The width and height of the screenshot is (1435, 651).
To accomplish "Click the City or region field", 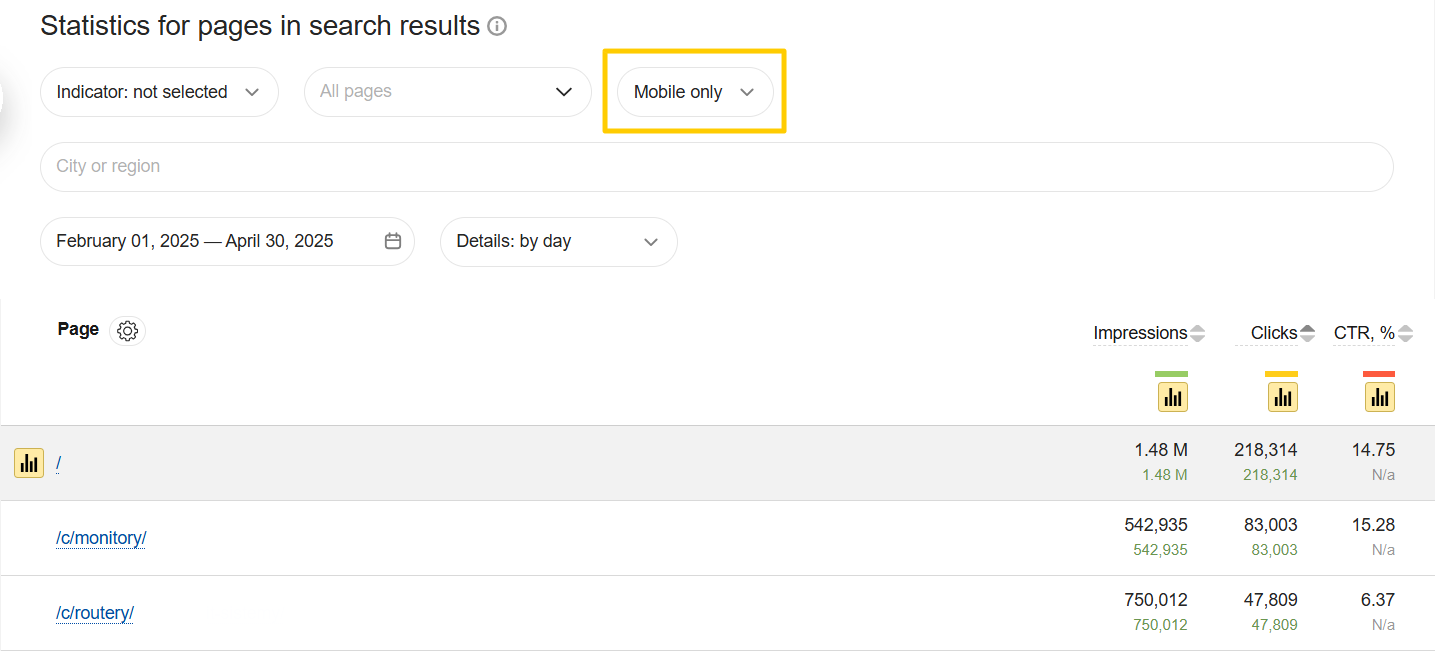I will pyautogui.click(x=716, y=167).
